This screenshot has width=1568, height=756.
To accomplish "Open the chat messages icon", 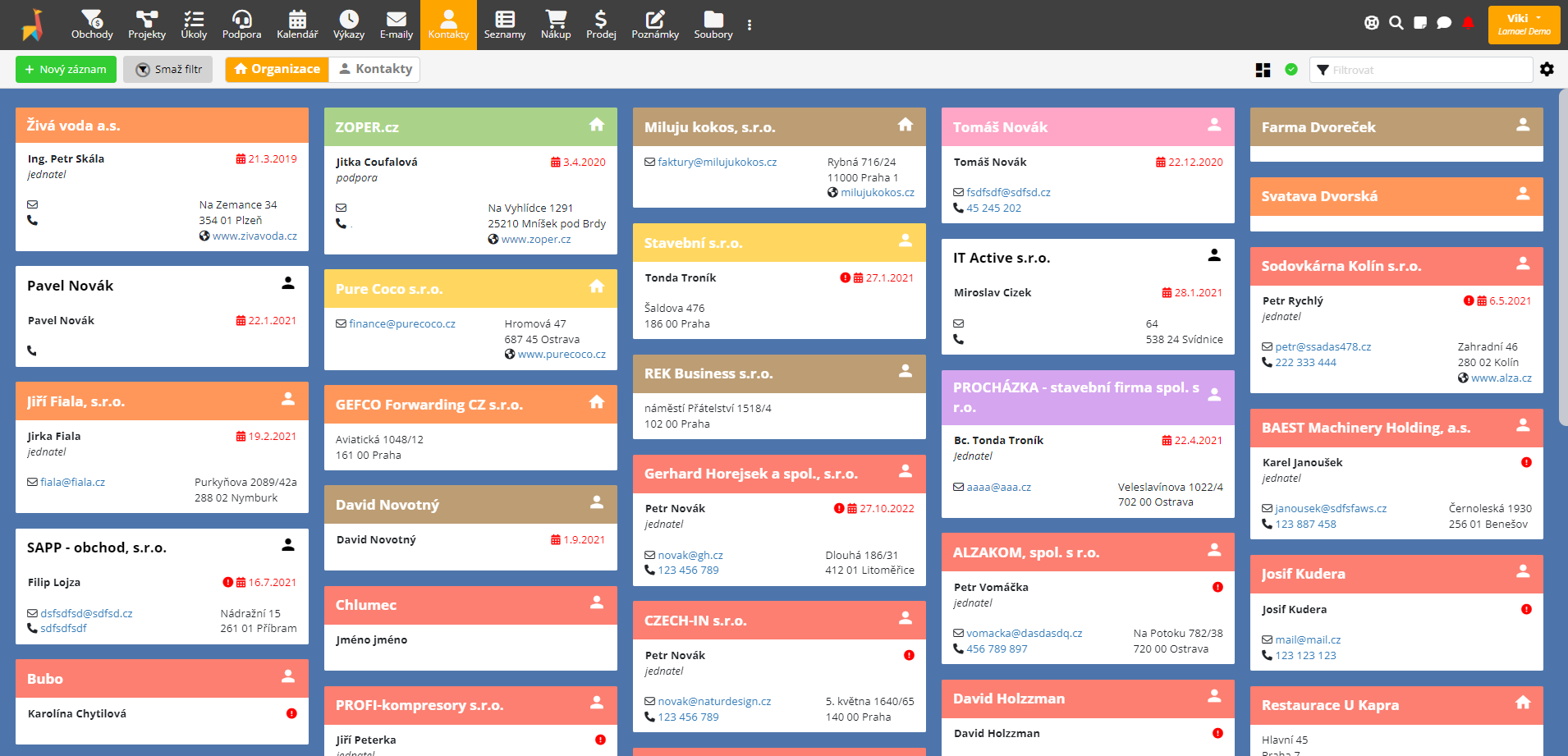I will tap(1444, 23).
